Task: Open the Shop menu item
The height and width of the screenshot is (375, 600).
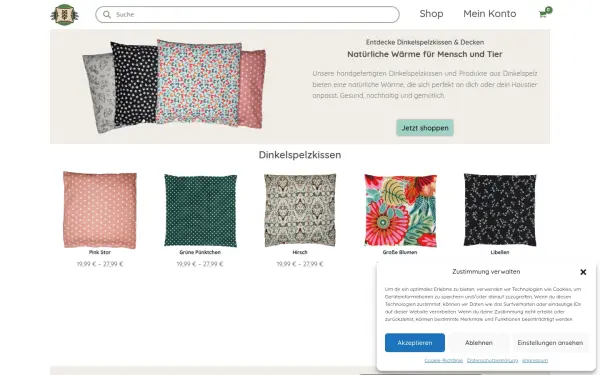Action: point(431,14)
